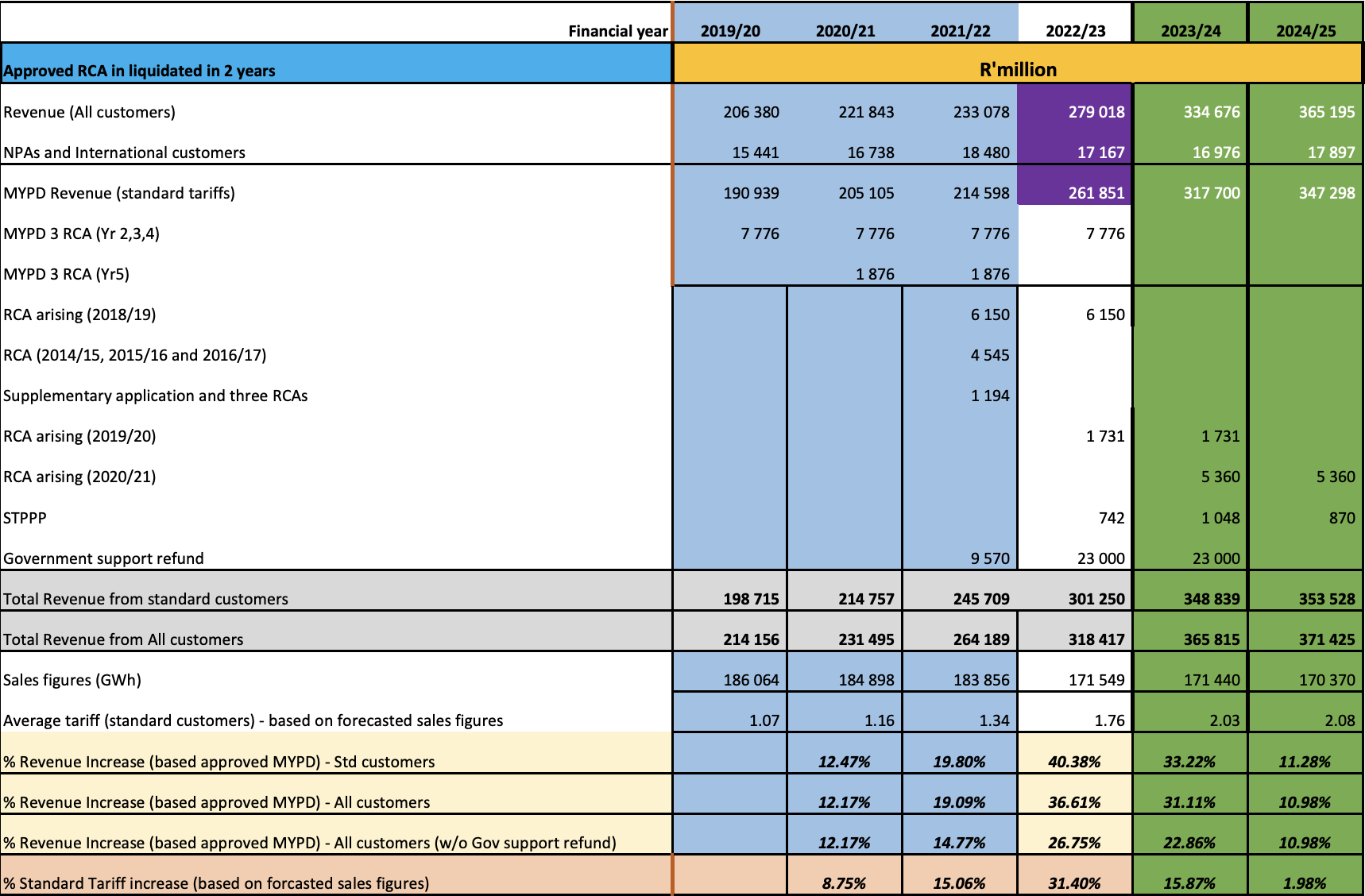Click the 'NPAs and International customers' row label

pos(124,153)
